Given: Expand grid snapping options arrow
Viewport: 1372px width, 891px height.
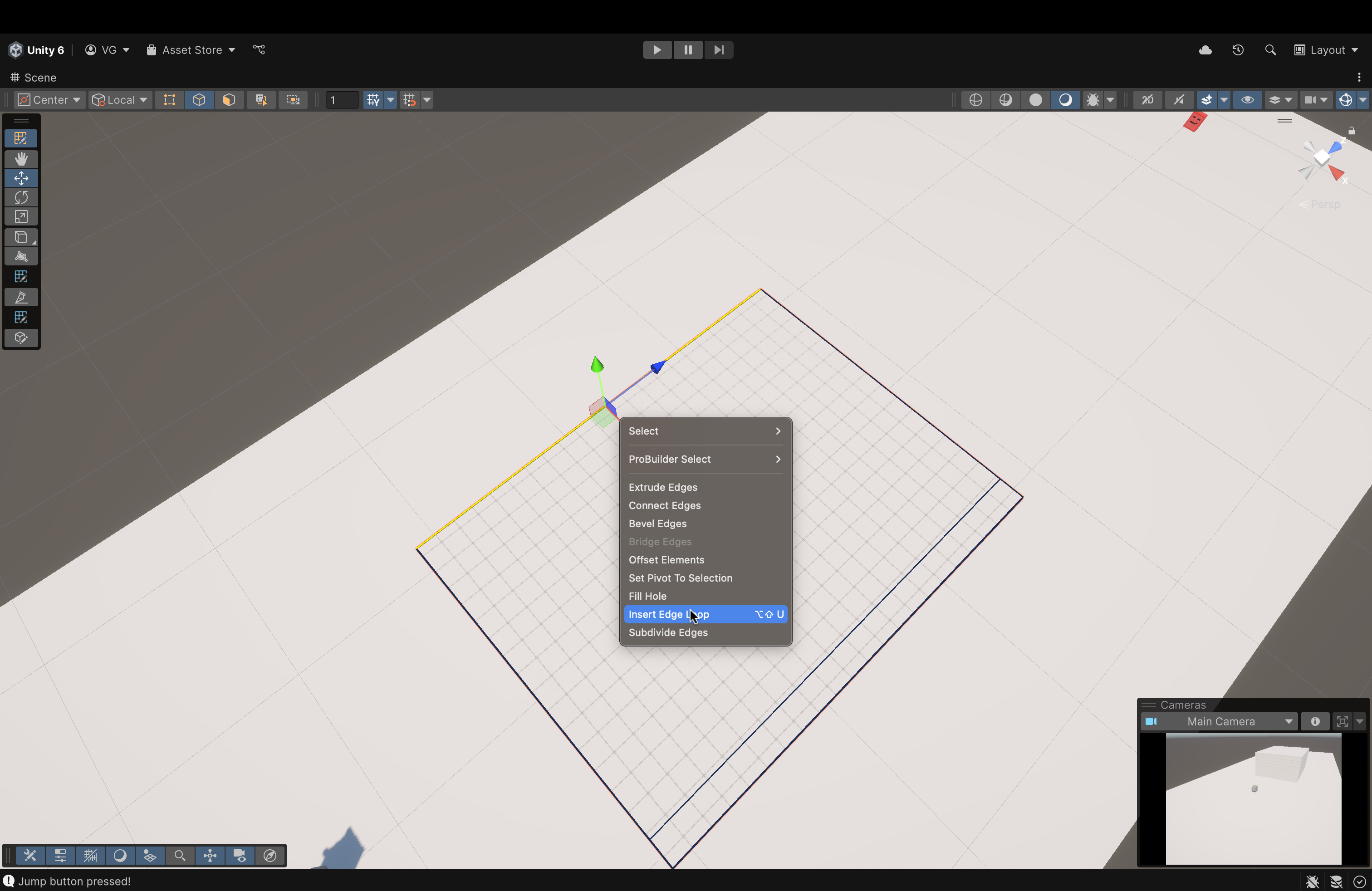Looking at the screenshot, I should [x=391, y=100].
